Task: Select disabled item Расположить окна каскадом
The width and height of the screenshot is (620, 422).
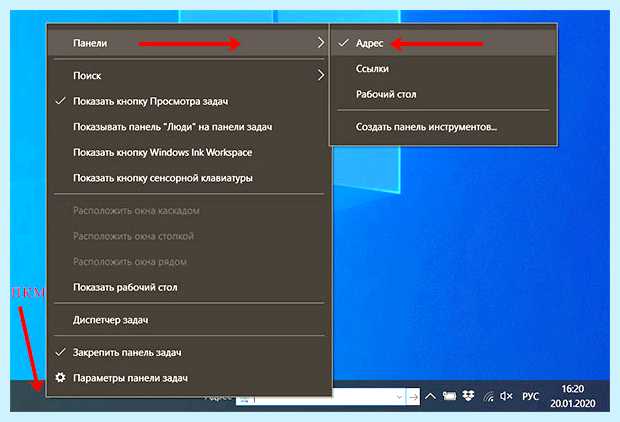Action: [188, 211]
